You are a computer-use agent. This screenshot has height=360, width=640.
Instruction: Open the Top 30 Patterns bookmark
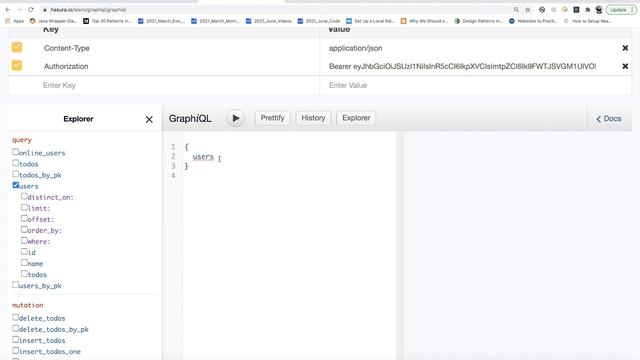pos(107,21)
